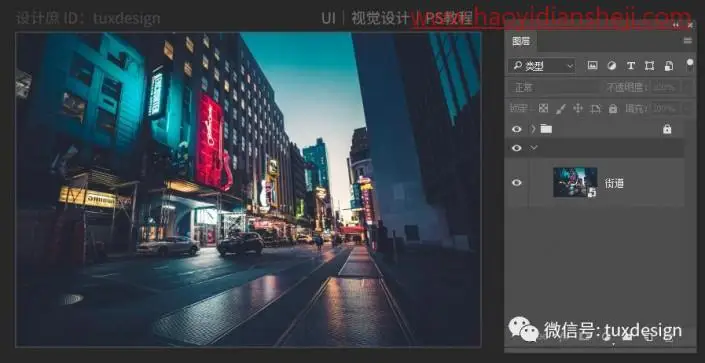The width and height of the screenshot is (705, 363).
Task: Lock all layer attributes padlock
Action: coord(612,108)
